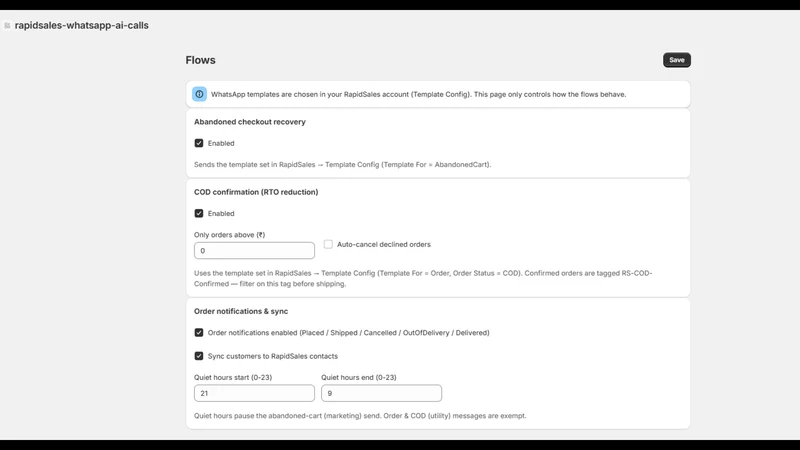Click the rapidsales app icon beside title

[x=7, y=25]
